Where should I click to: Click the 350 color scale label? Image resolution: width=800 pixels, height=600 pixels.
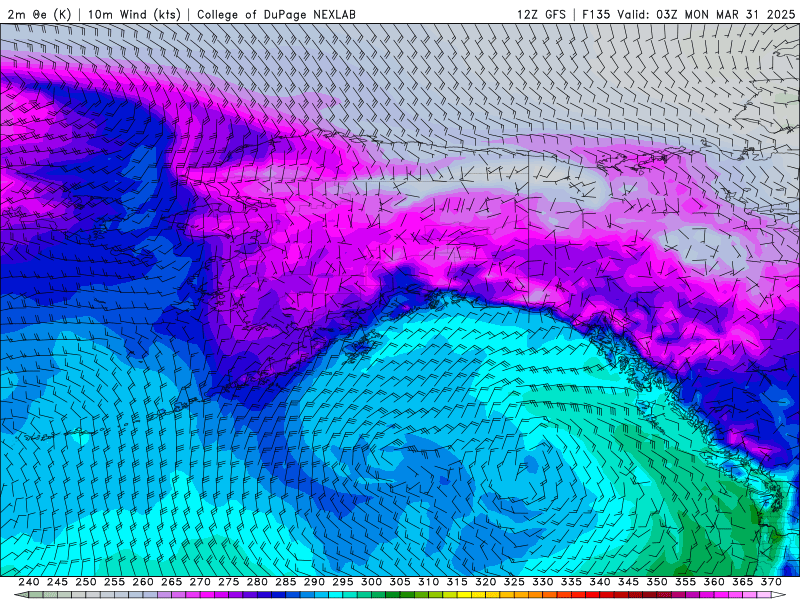[657, 582]
